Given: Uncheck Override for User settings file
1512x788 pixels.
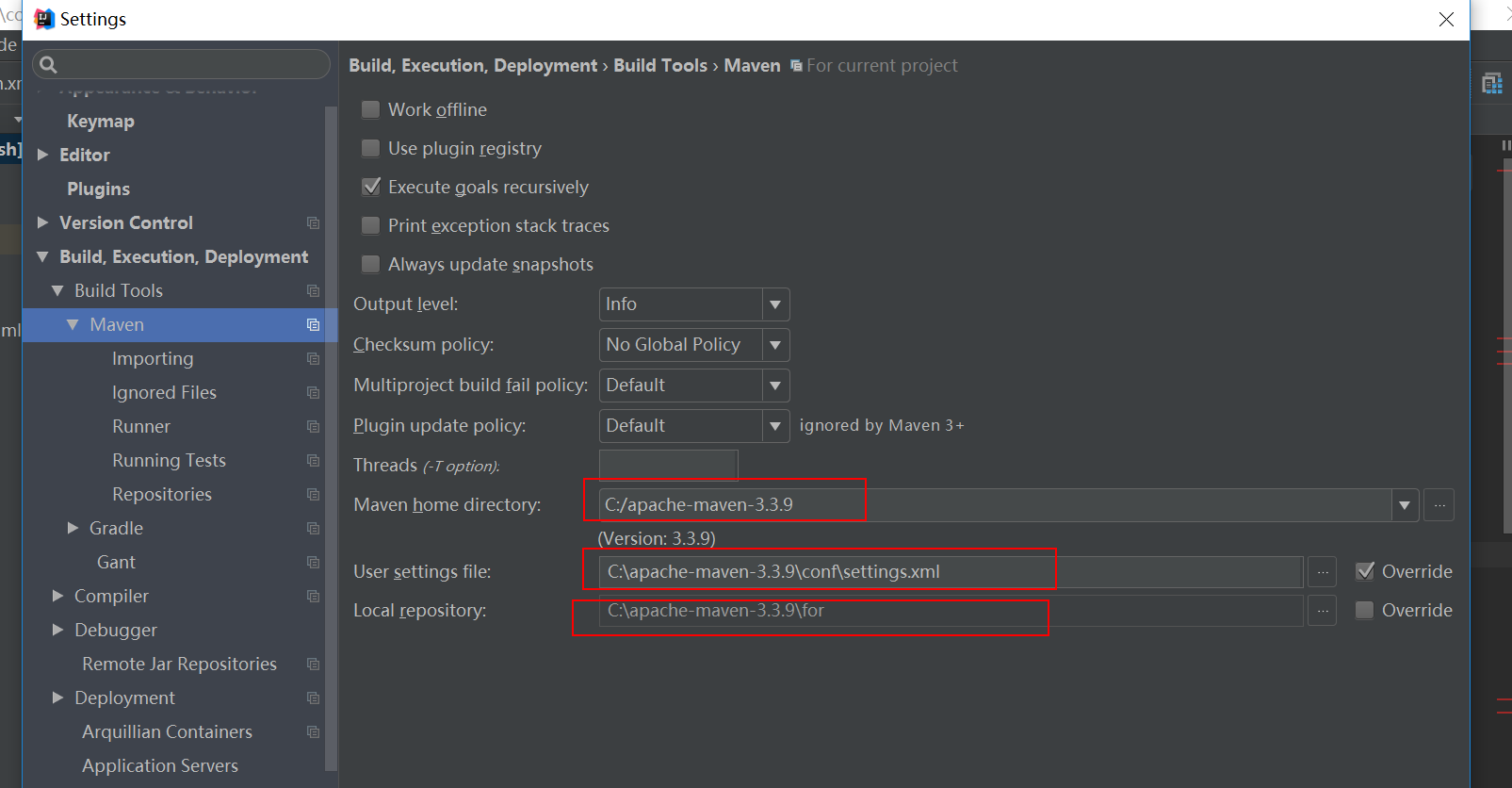Looking at the screenshot, I should [1365, 571].
